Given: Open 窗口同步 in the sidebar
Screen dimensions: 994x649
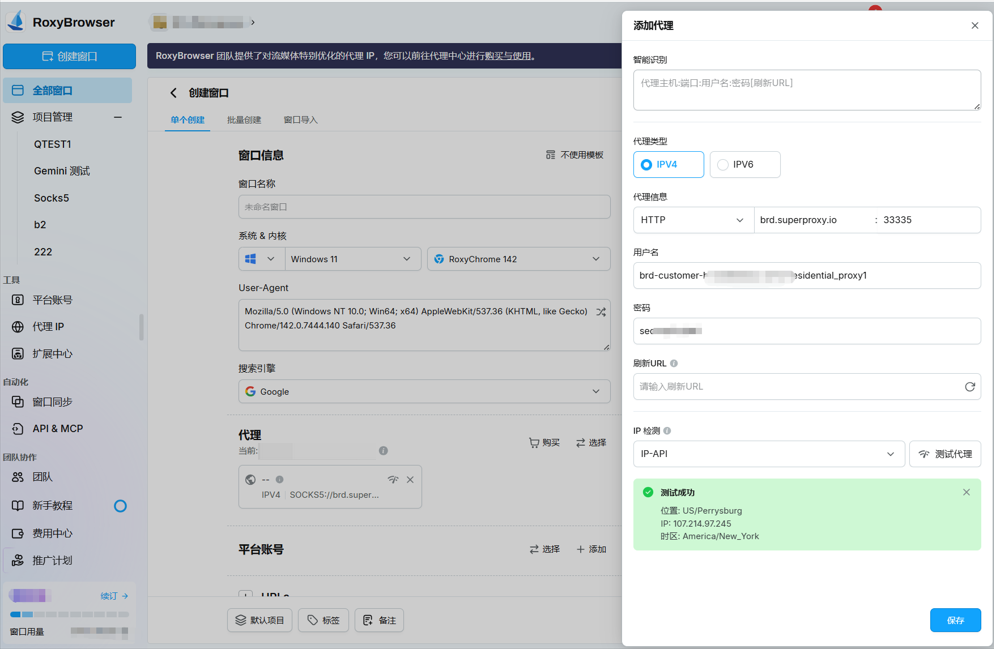Looking at the screenshot, I should pyautogui.click(x=52, y=402).
